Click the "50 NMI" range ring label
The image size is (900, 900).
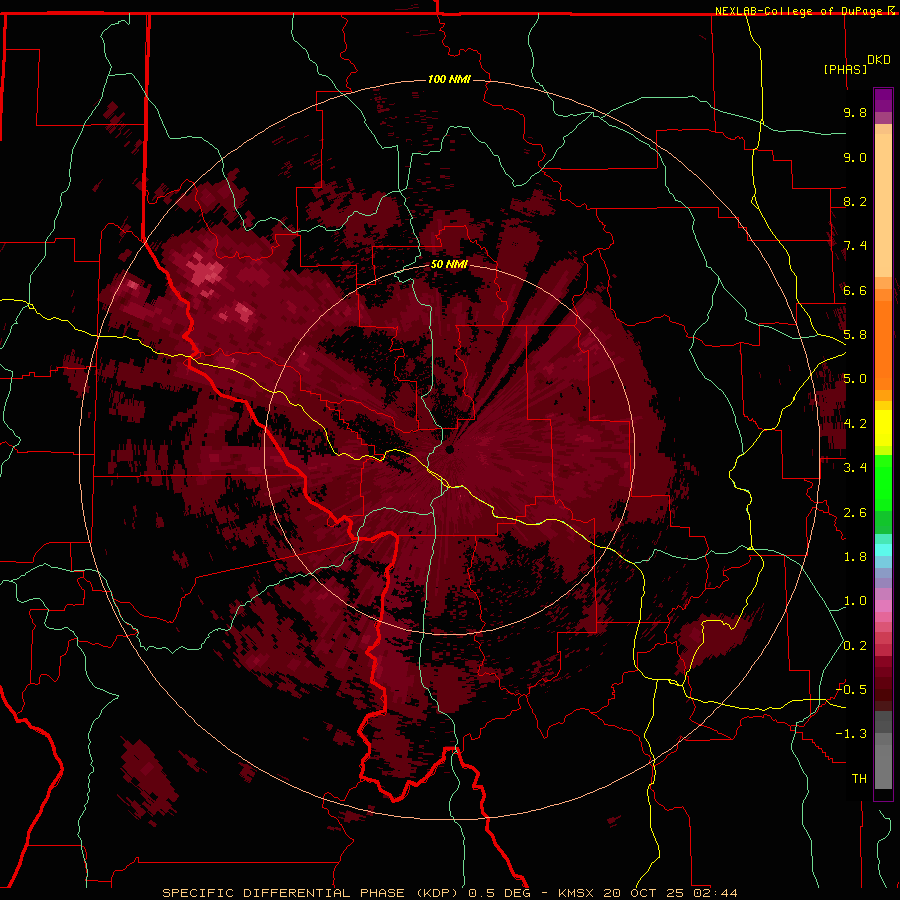pos(449,265)
